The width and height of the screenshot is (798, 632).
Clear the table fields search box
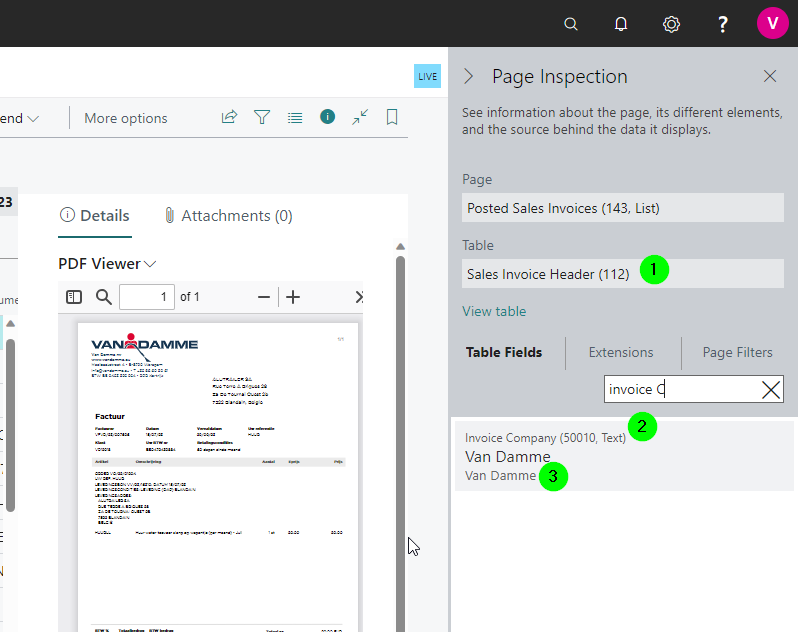point(771,390)
